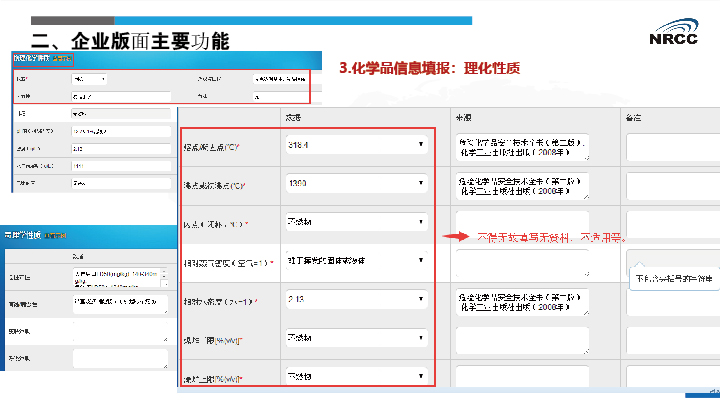Screen dimensions: 720x405
Task: Open the lower explosion limit data dropdown
Action: click(x=358, y=338)
